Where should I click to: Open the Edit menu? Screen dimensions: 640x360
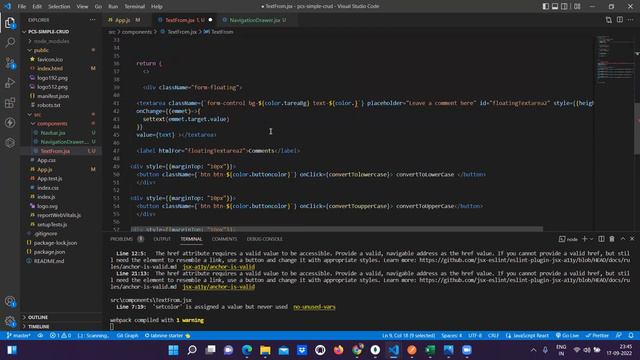(x=37, y=7)
